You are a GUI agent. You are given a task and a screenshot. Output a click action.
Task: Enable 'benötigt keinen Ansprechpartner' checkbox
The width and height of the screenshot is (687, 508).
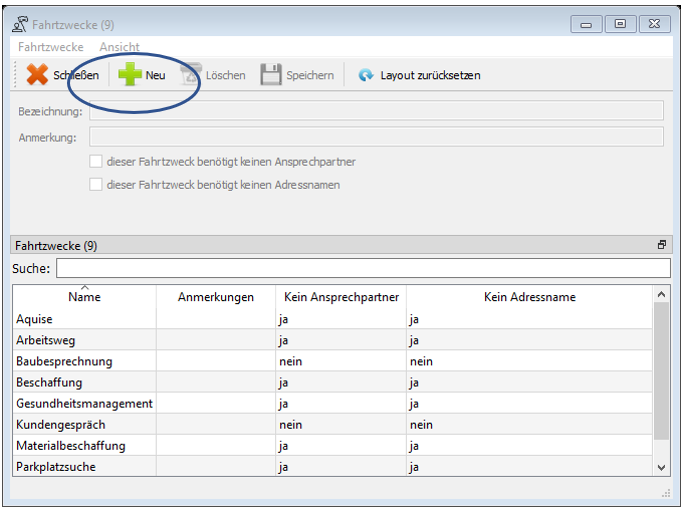(96, 161)
